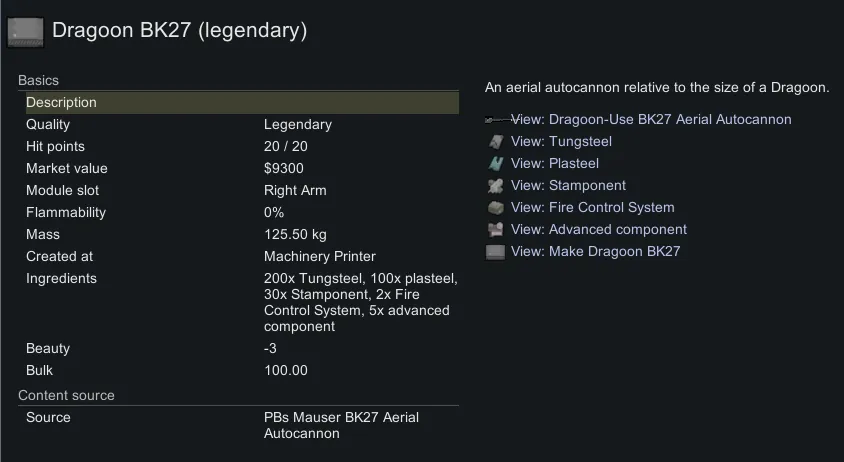Image resolution: width=844 pixels, height=462 pixels.
Task: Click the BK27 Aerial Autocannon weapon icon
Action: pos(495,119)
